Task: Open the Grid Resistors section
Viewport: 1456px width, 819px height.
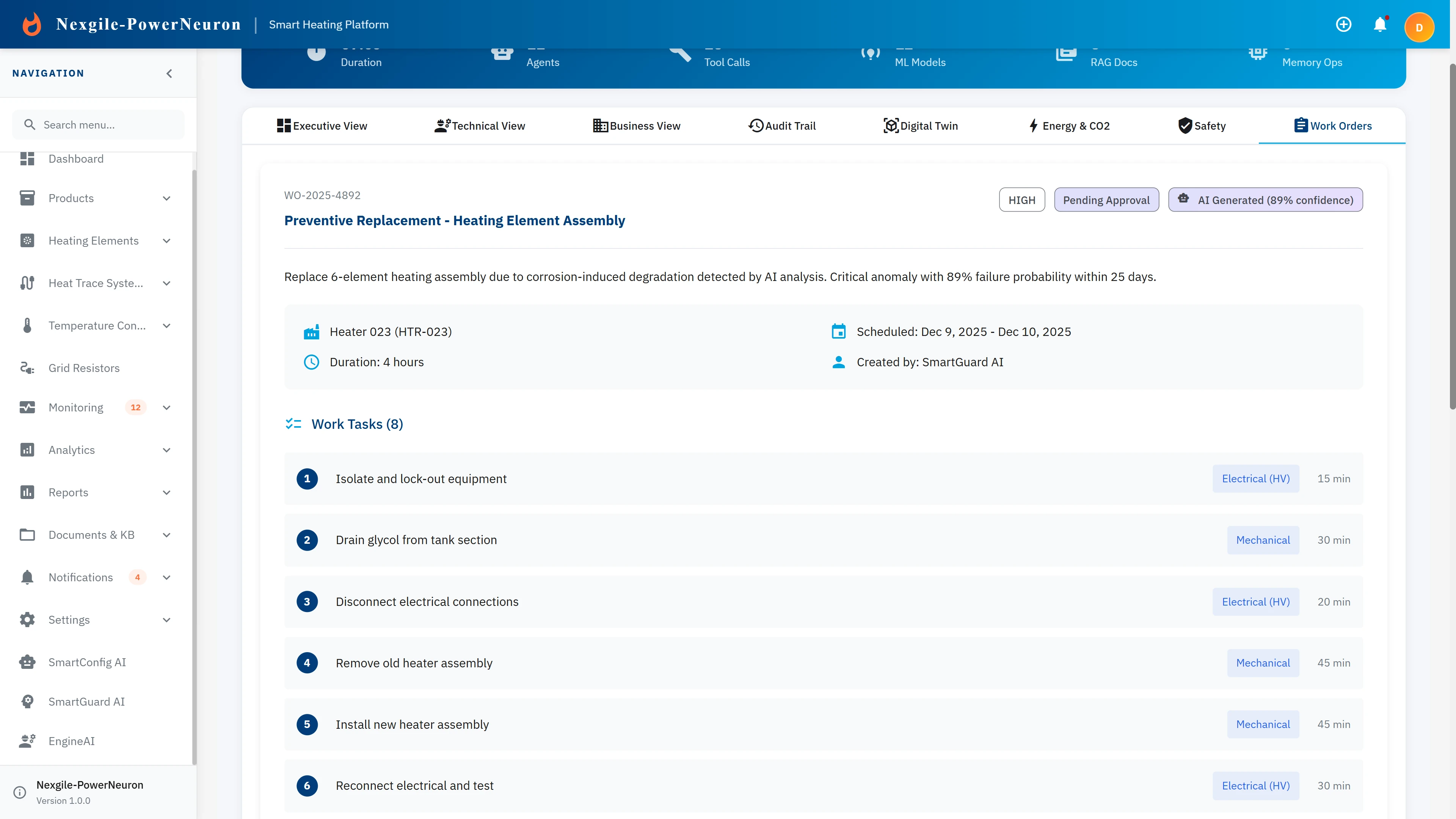Action: tap(84, 367)
